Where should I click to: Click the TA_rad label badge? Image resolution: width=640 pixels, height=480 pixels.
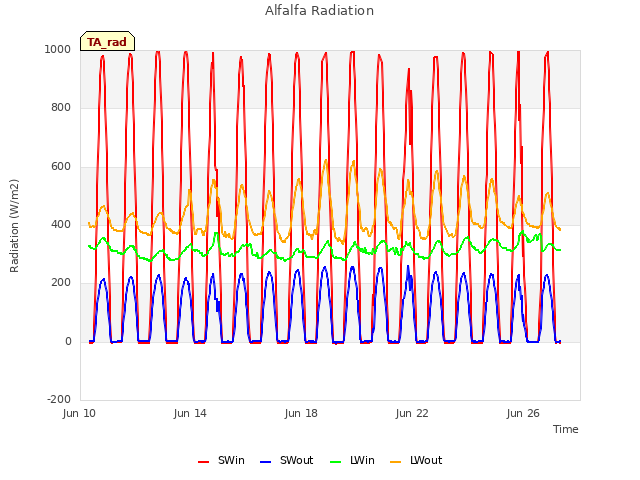(107, 41)
